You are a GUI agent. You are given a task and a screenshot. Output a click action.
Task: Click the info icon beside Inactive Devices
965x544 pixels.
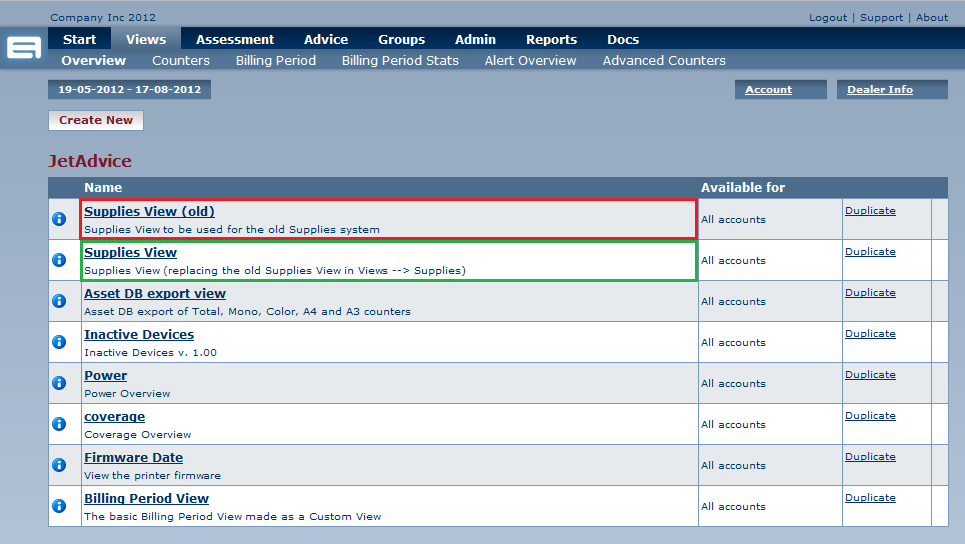(x=59, y=342)
